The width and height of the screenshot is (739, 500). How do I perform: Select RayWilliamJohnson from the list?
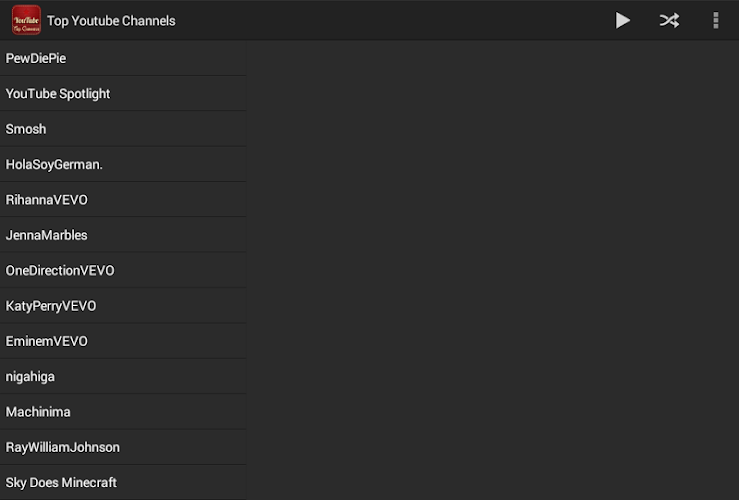122,447
